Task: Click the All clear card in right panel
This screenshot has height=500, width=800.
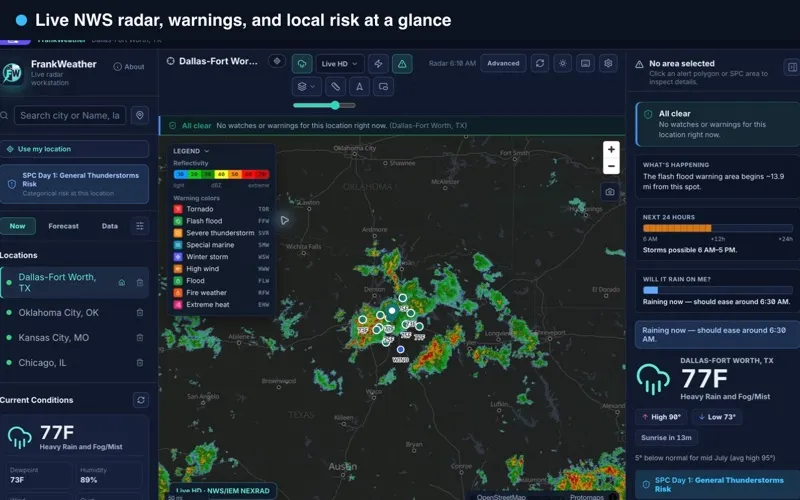Action: click(717, 124)
